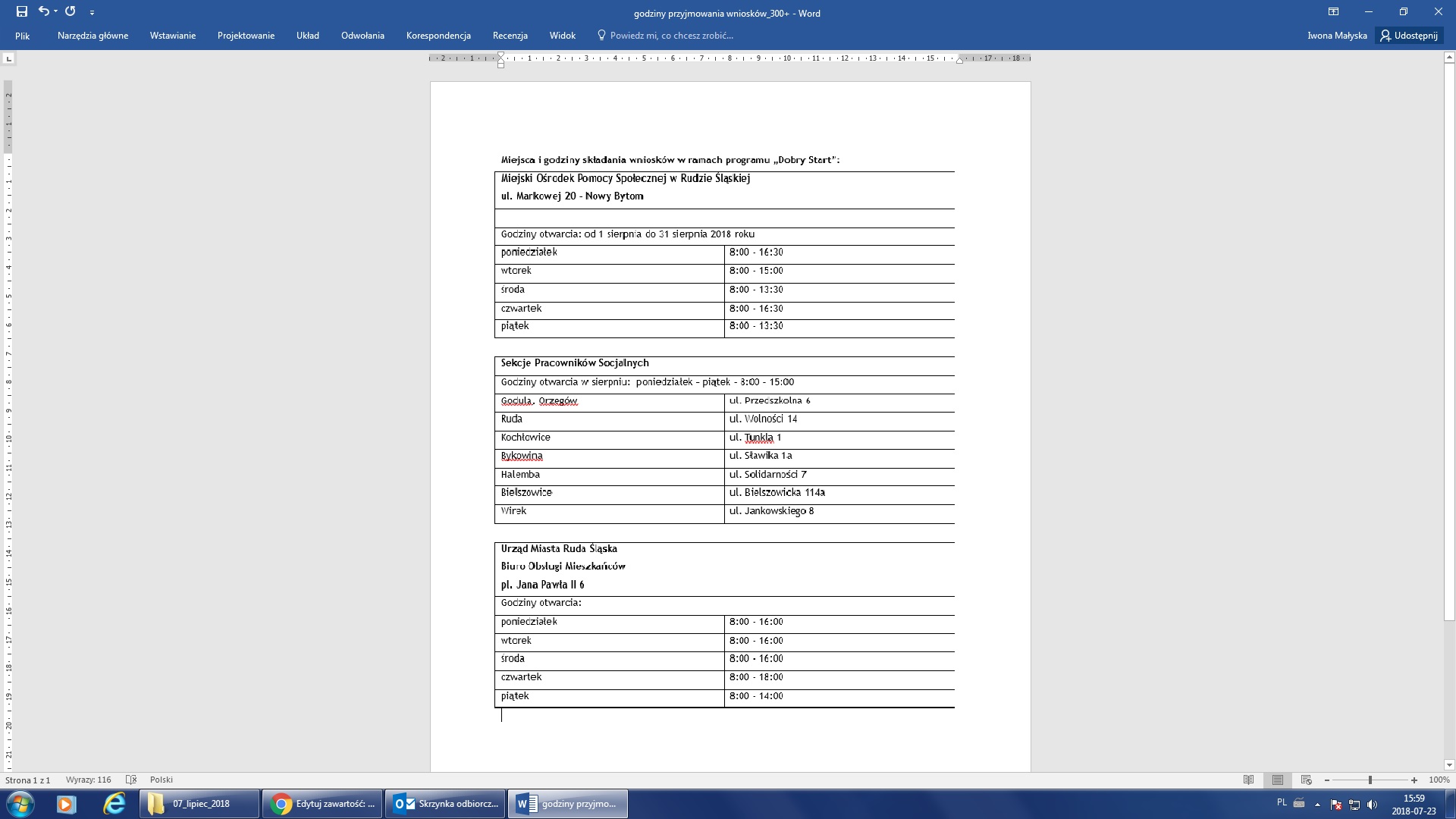Launch Windows Media Player from taskbar

tap(67, 804)
